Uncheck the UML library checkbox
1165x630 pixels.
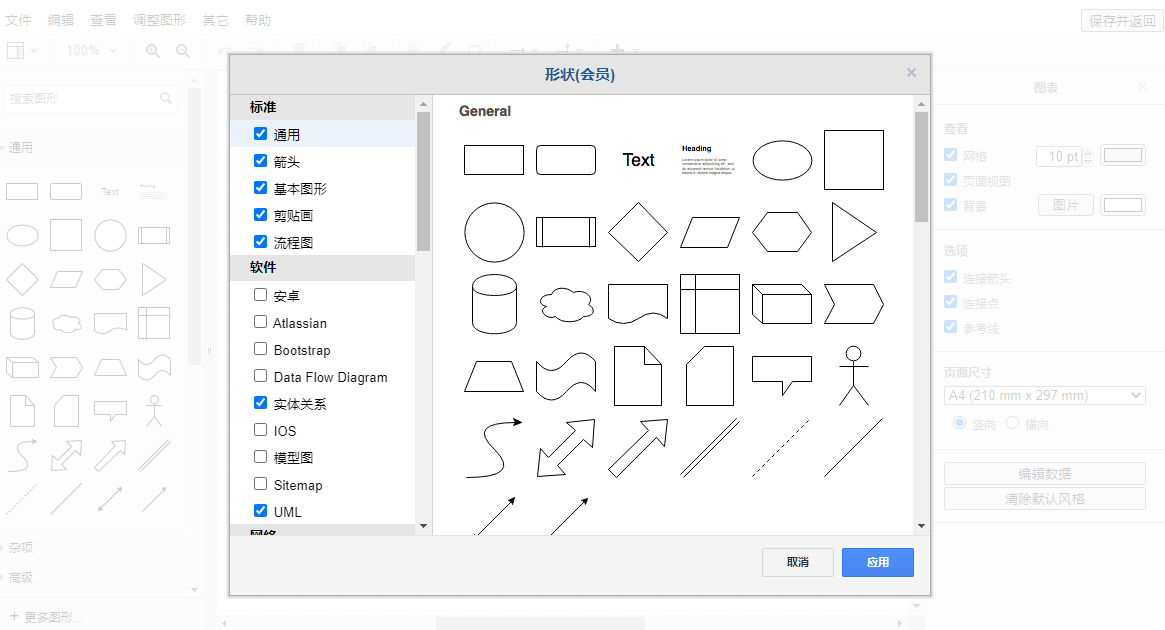(x=260, y=510)
